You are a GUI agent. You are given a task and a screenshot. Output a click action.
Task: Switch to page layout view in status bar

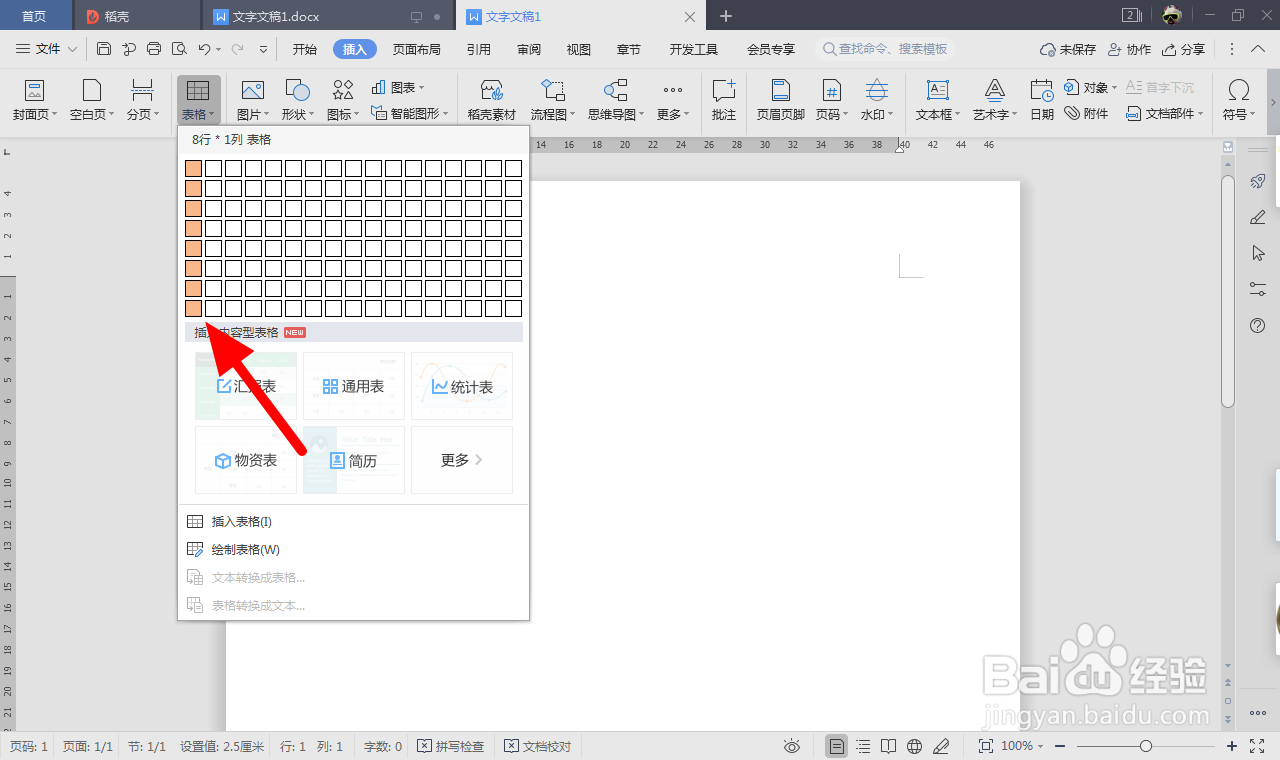(x=837, y=746)
